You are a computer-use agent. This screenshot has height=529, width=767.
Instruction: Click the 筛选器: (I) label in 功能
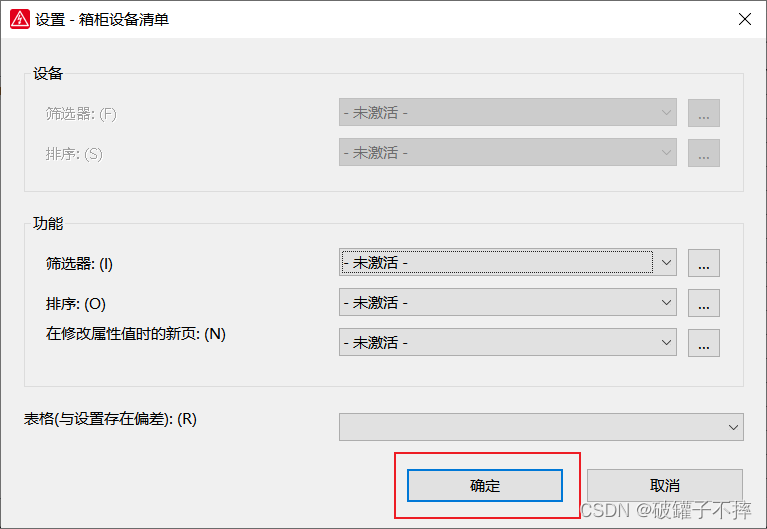80,264
